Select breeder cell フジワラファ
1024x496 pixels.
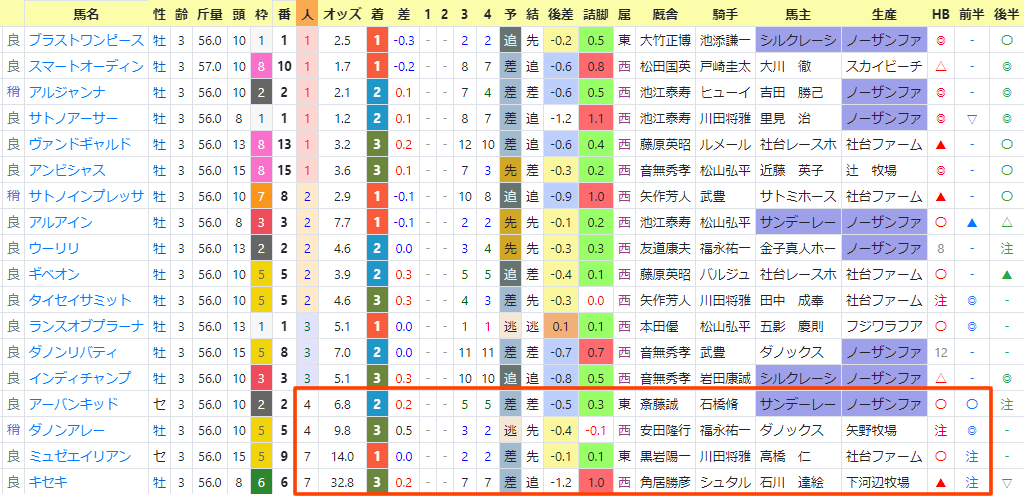point(884,326)
